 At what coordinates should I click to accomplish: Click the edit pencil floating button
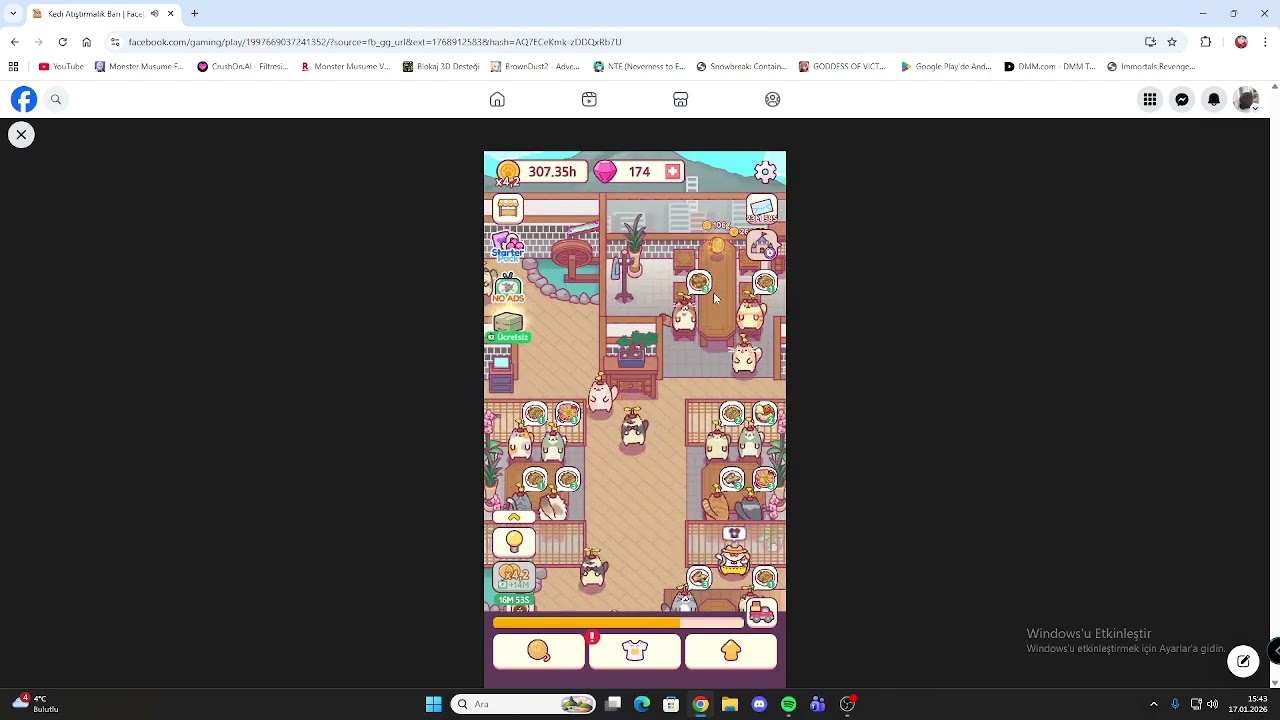coord(1243,661)
